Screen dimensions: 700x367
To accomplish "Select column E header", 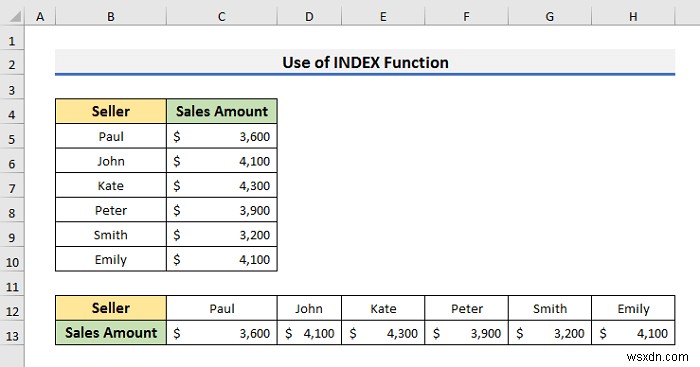I will coord(383,17).
